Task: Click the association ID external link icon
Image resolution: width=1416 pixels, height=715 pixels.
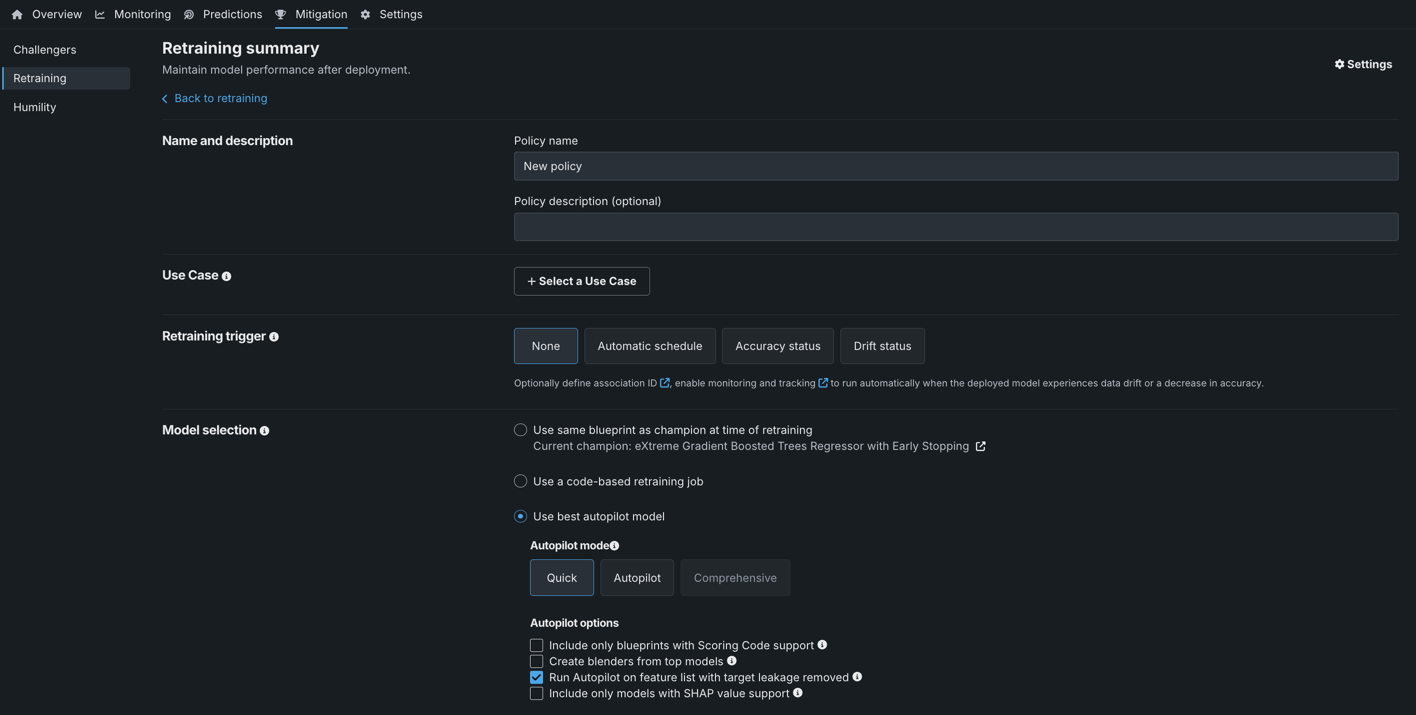Action: tap(665, 383)
